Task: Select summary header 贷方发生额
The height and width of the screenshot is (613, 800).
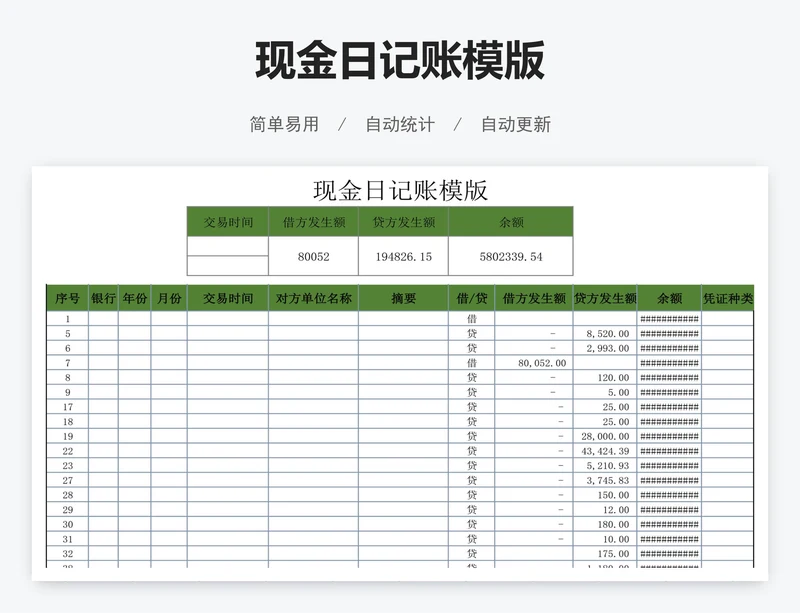Action: (x=404, y=222)
